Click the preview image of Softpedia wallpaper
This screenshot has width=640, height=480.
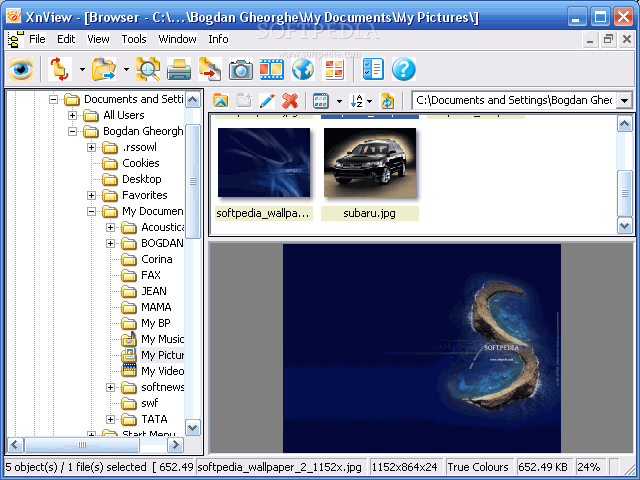pos(422,348)
